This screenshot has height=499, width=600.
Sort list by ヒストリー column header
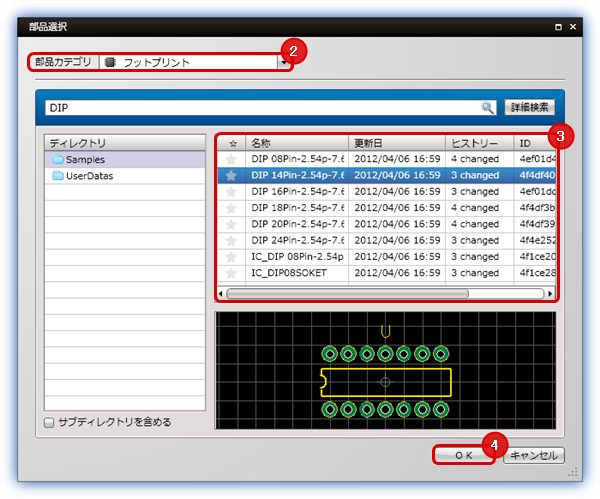pos(479,143)
